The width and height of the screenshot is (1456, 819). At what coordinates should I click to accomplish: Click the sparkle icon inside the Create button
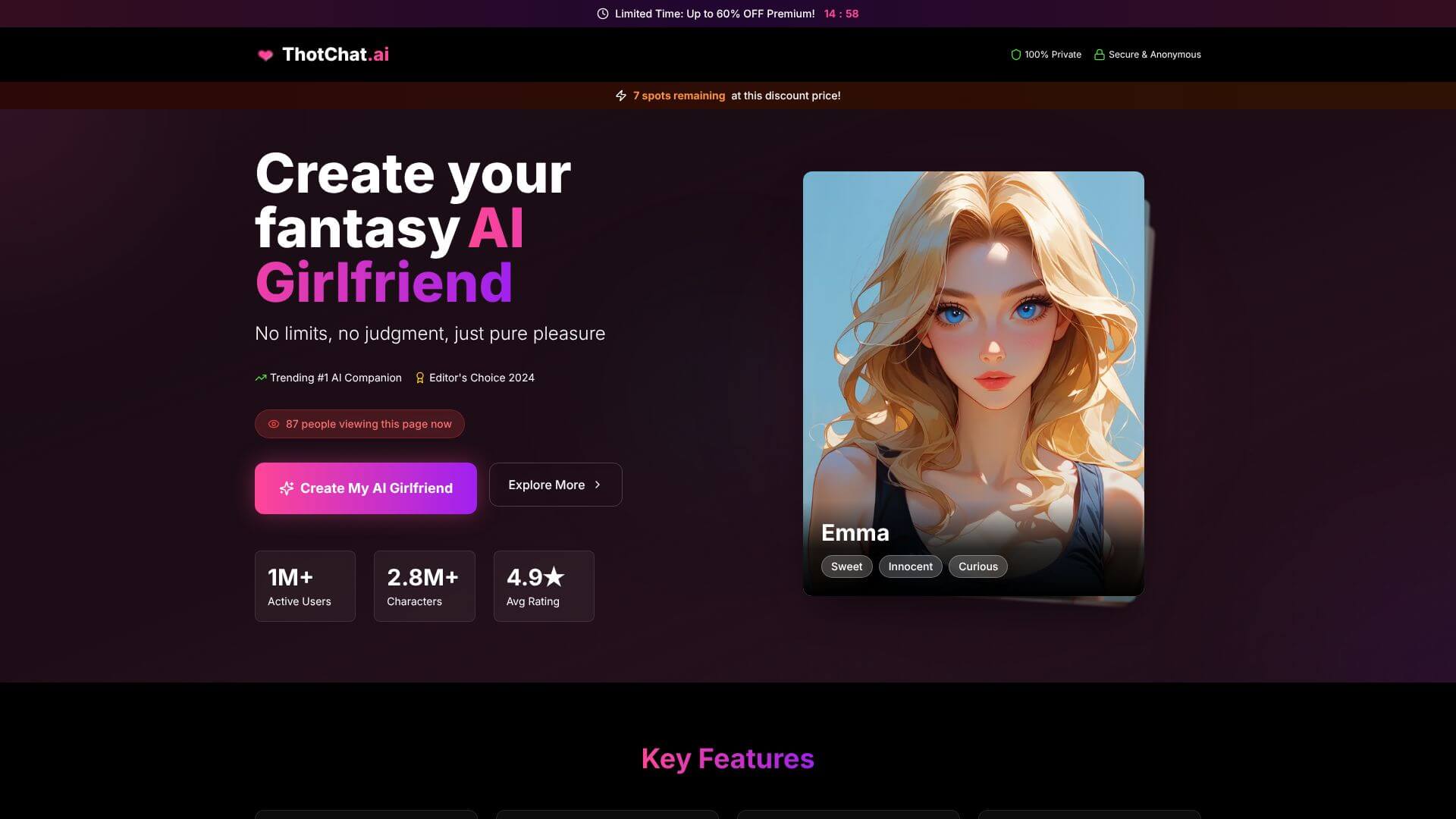click(287, 488)
